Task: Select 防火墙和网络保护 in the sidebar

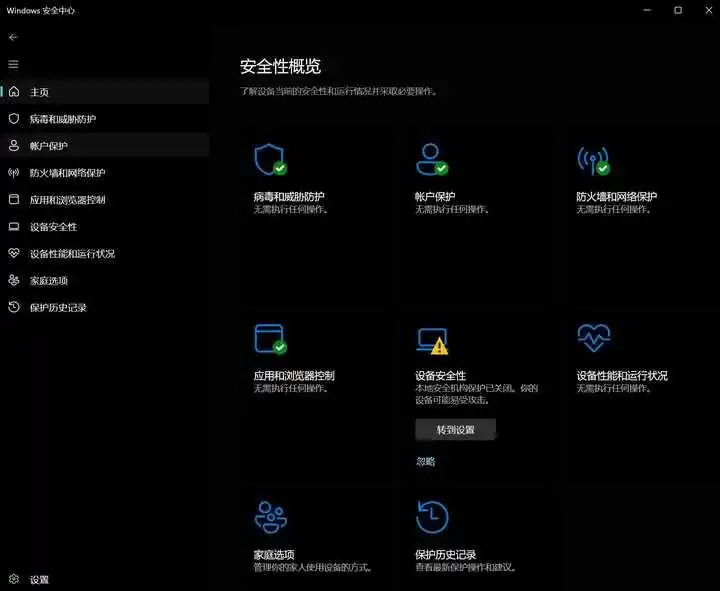Action: (x=105, y=173)
